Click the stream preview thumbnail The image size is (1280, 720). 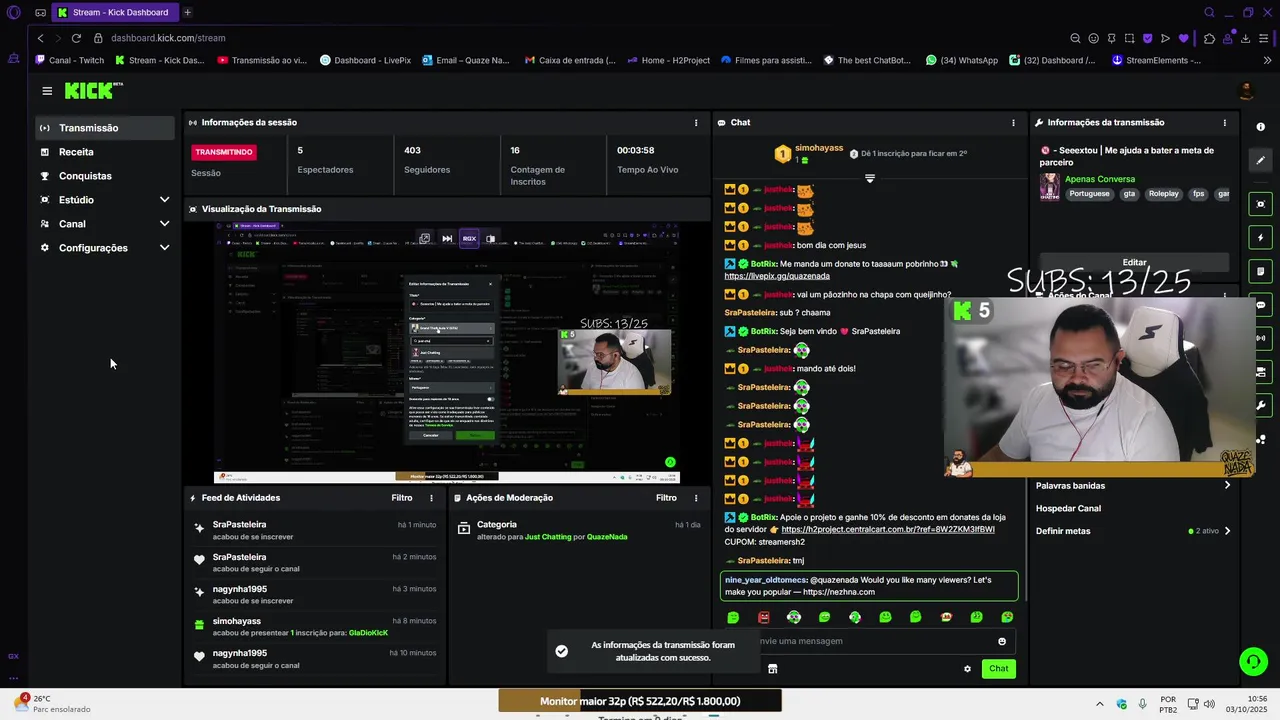[447, 353]
